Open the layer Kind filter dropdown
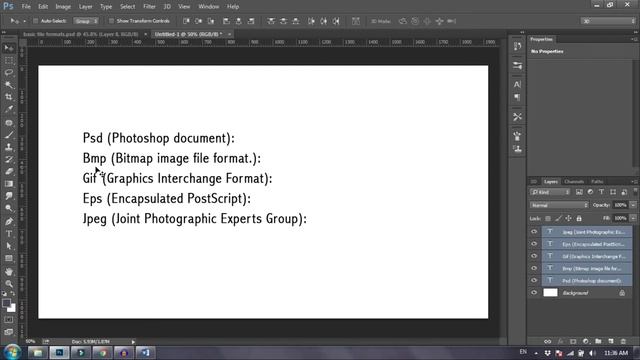640x360 pixels. (550, 192)
